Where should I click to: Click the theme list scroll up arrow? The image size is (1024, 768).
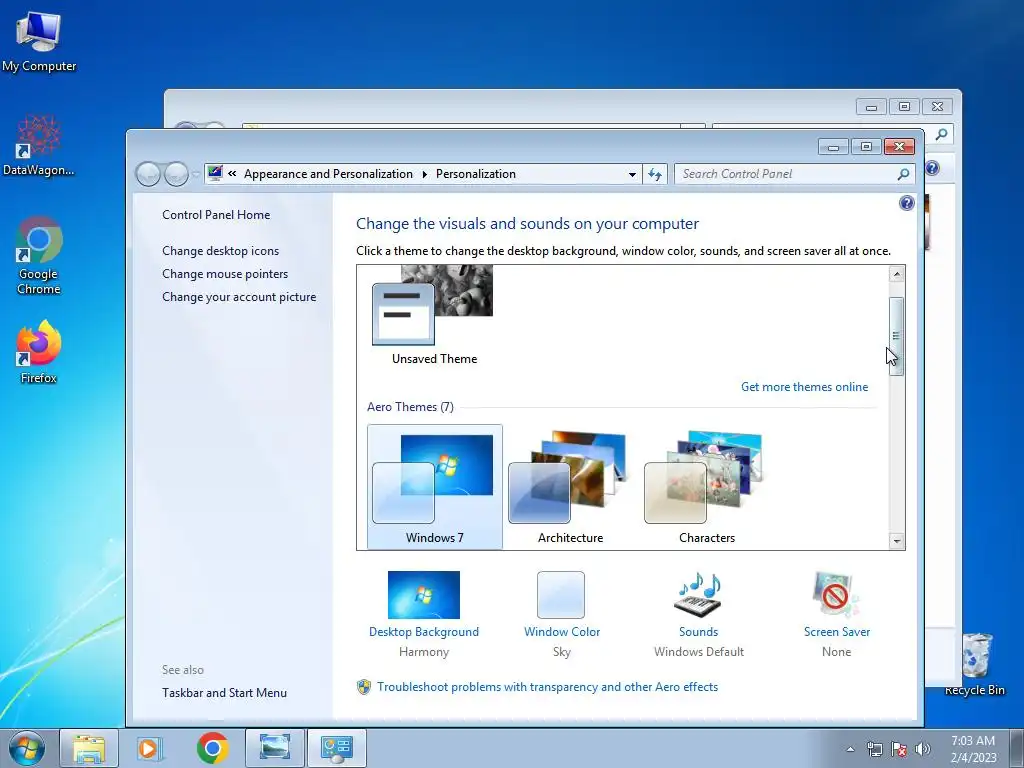tap(897, 274)
